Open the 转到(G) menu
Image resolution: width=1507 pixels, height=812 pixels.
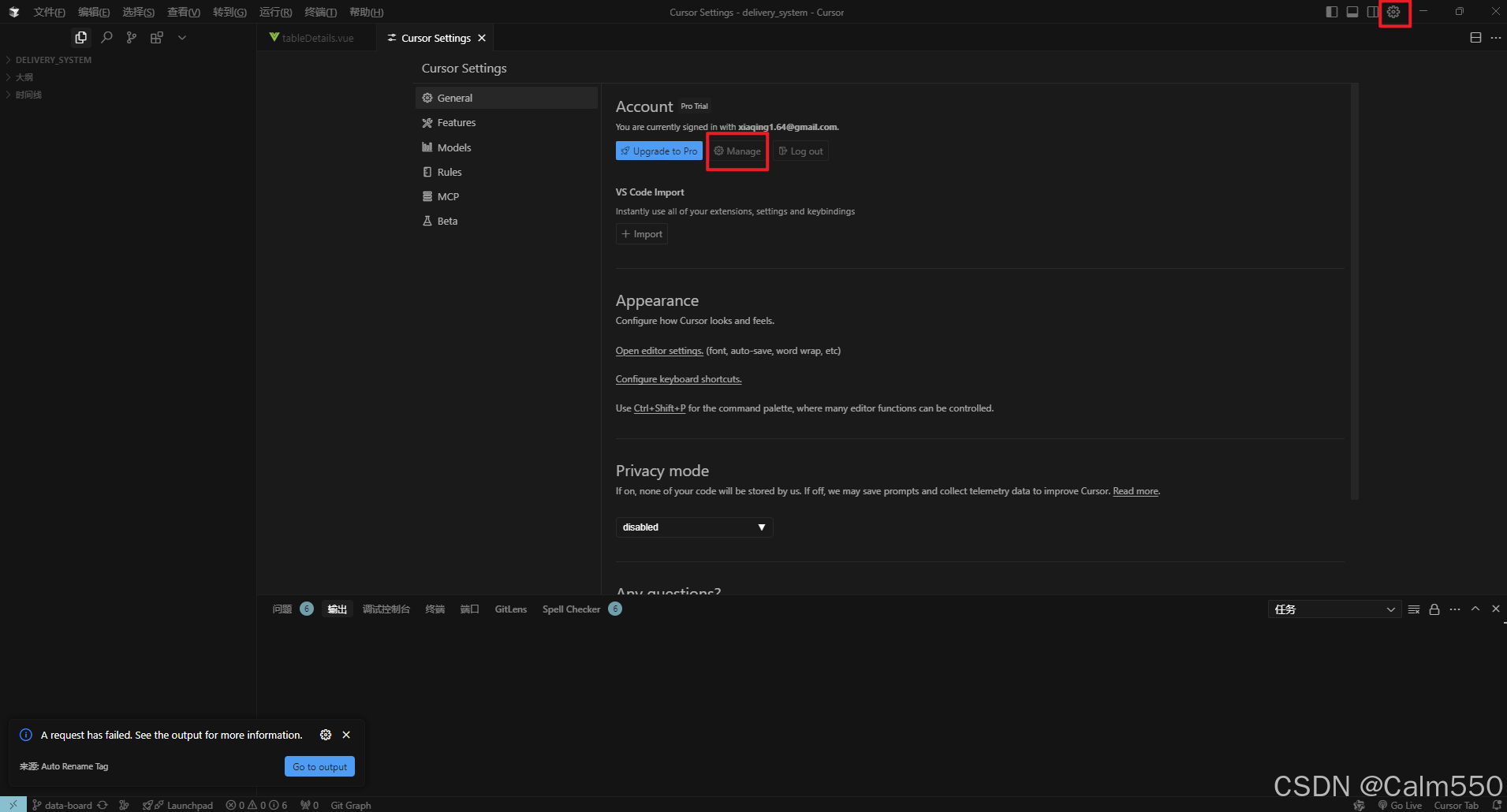click(x=229, y=12)
